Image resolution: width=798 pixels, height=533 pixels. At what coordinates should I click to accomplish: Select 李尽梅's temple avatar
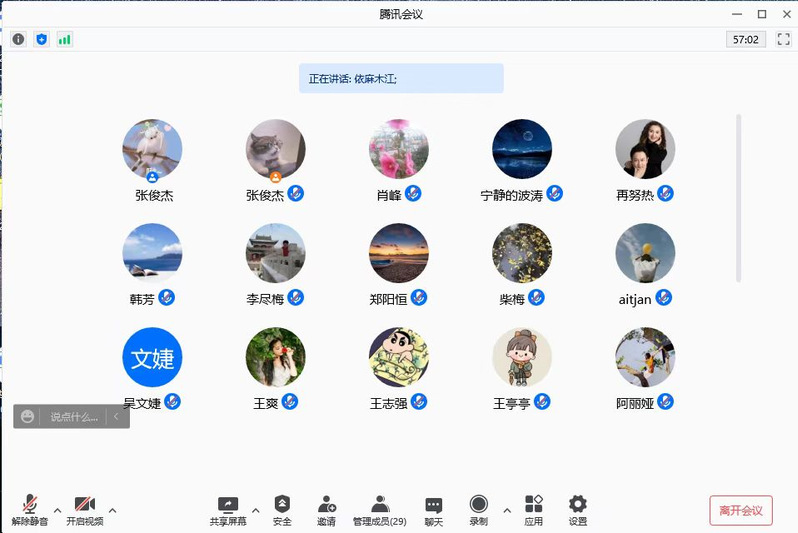[x=276, y=253]
